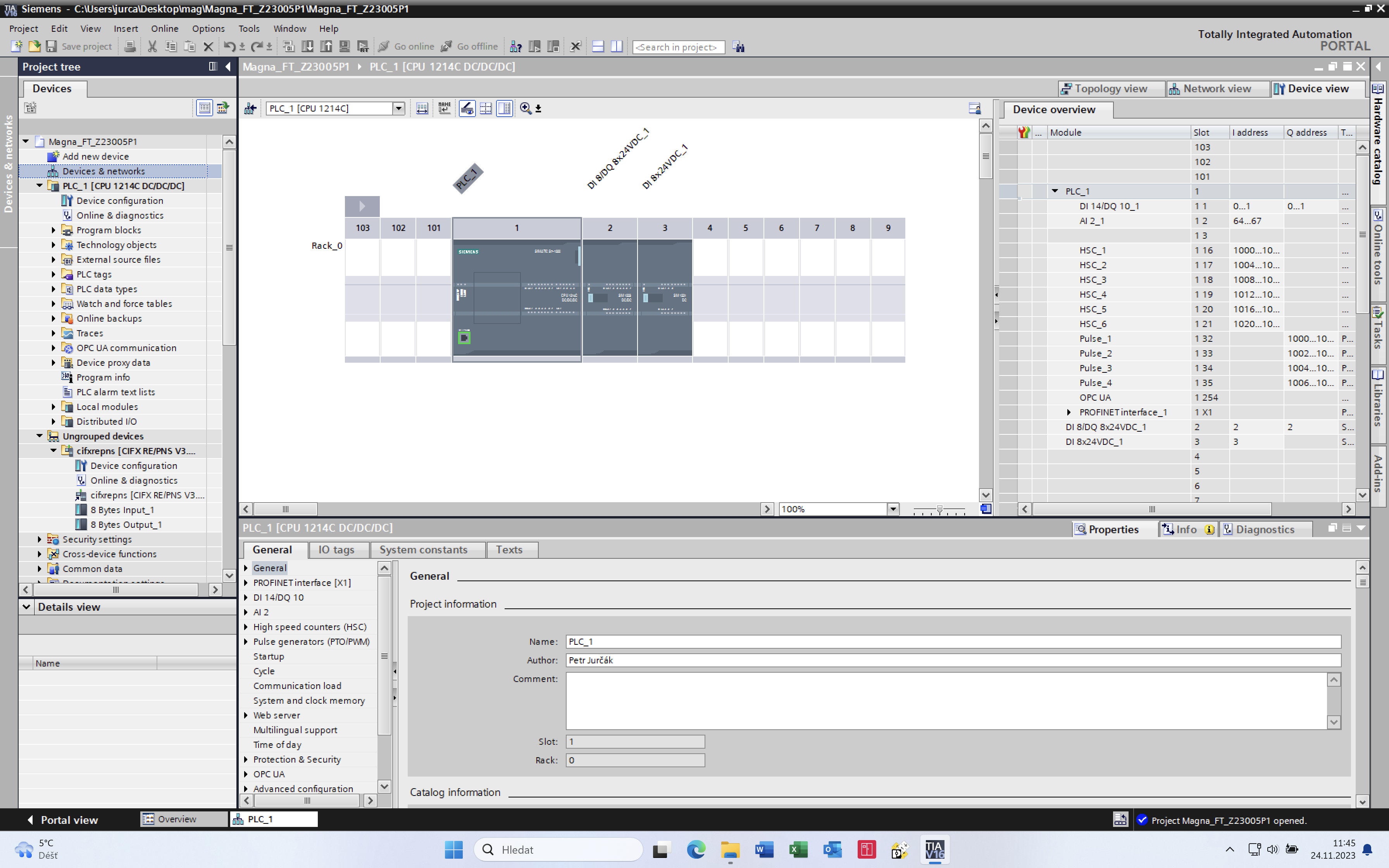1389x868 pixels.
Task: Click the Go online button
Action: [407, 46]
